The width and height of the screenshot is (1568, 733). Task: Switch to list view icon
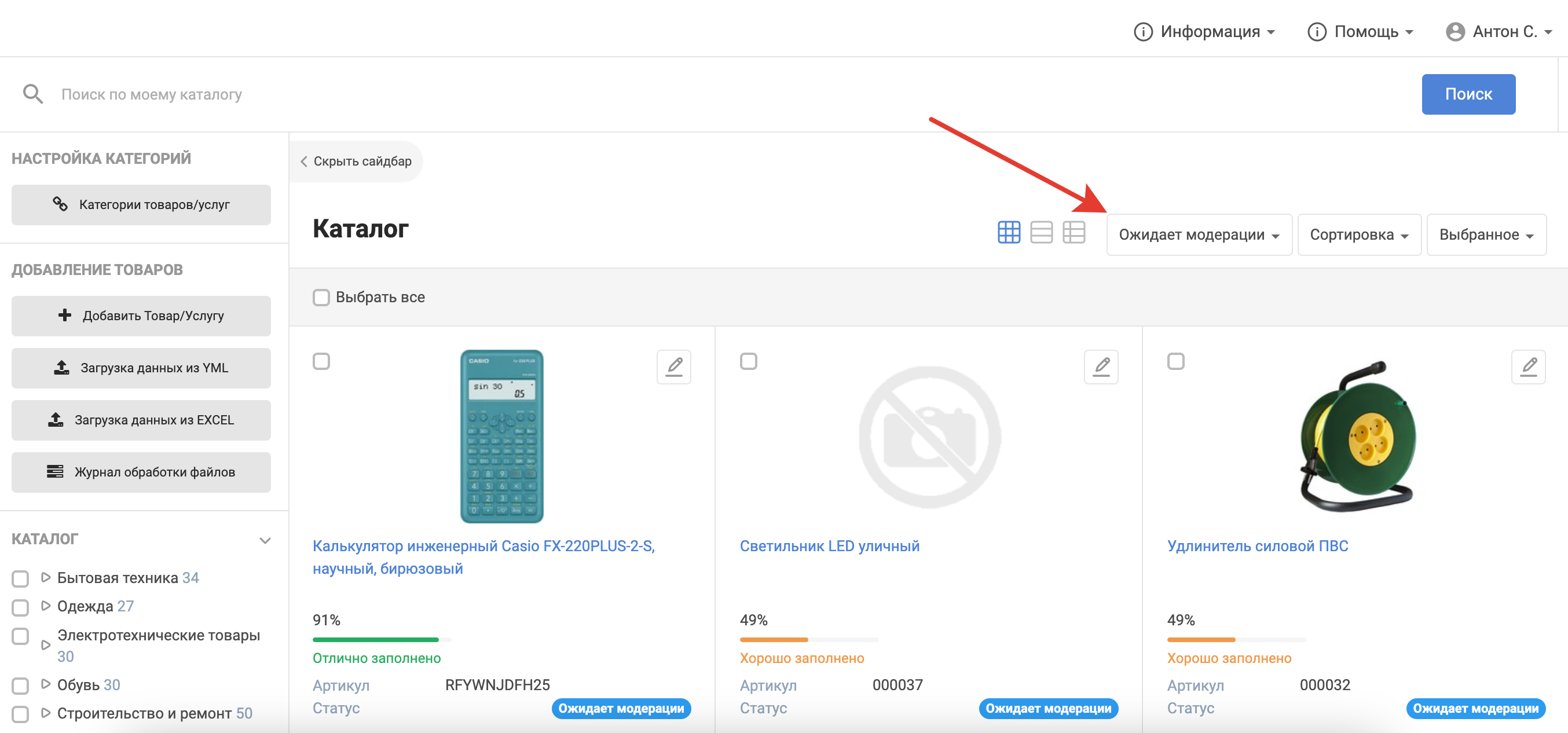tap(1041, 233)
